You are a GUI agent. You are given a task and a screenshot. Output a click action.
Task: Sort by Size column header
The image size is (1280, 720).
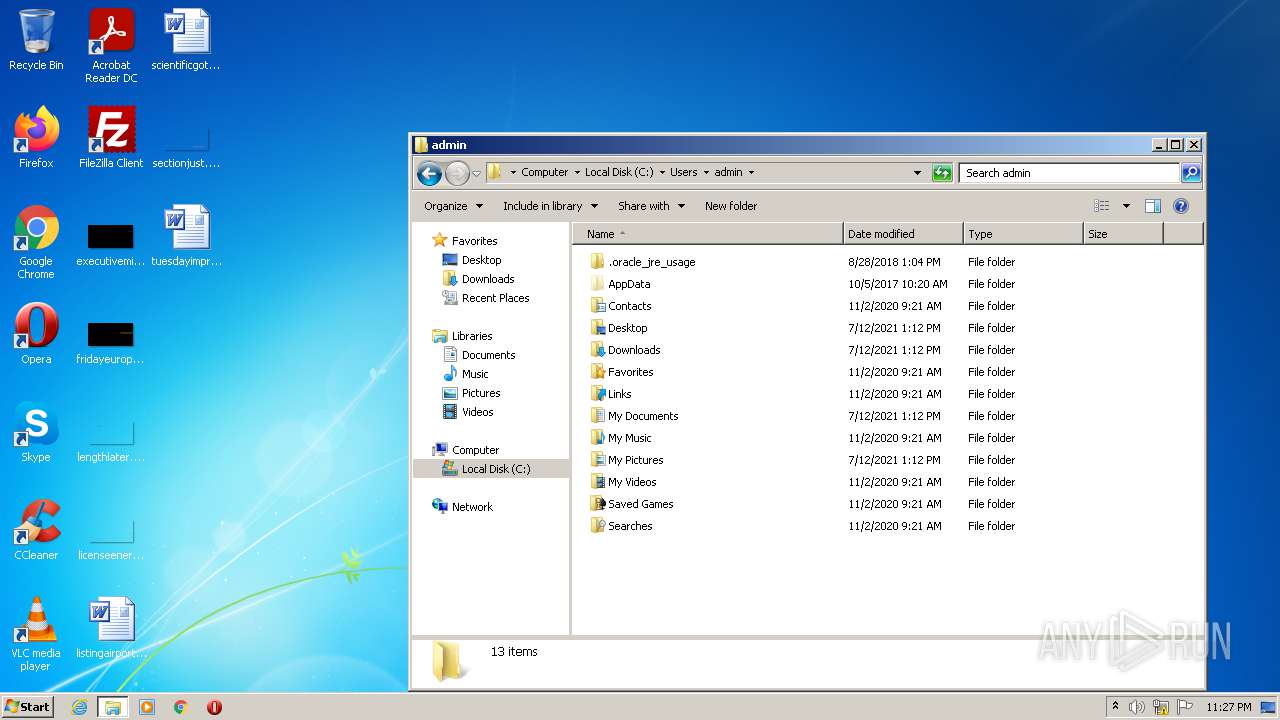click(1124, 234)
